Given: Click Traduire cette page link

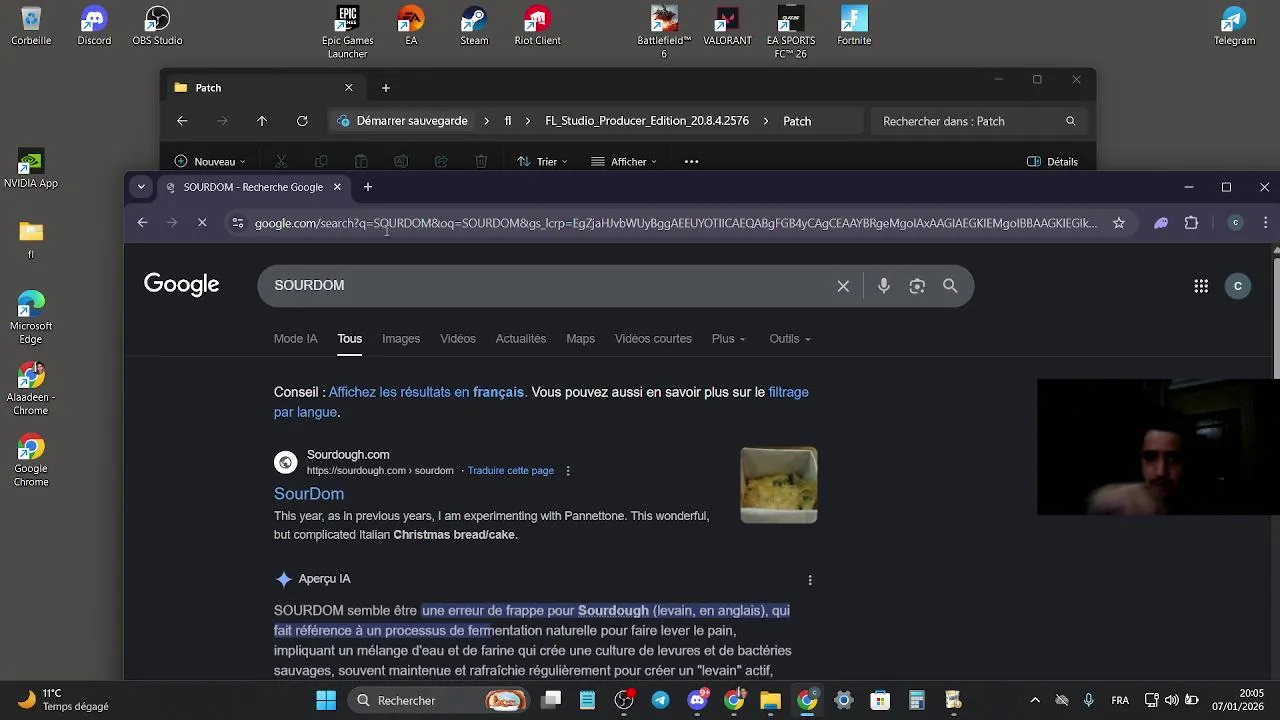Looking at the screenshot, I should [x=510, y=471].
